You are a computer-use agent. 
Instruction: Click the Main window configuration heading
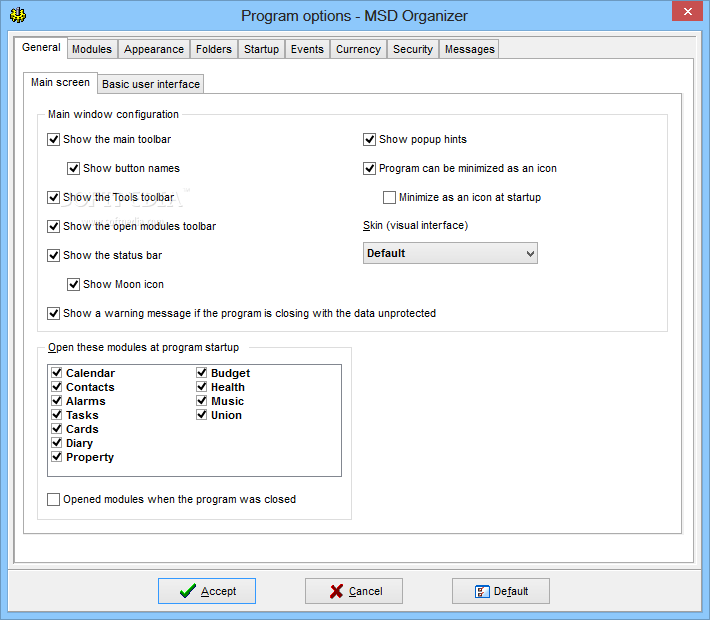click(113, 114)
